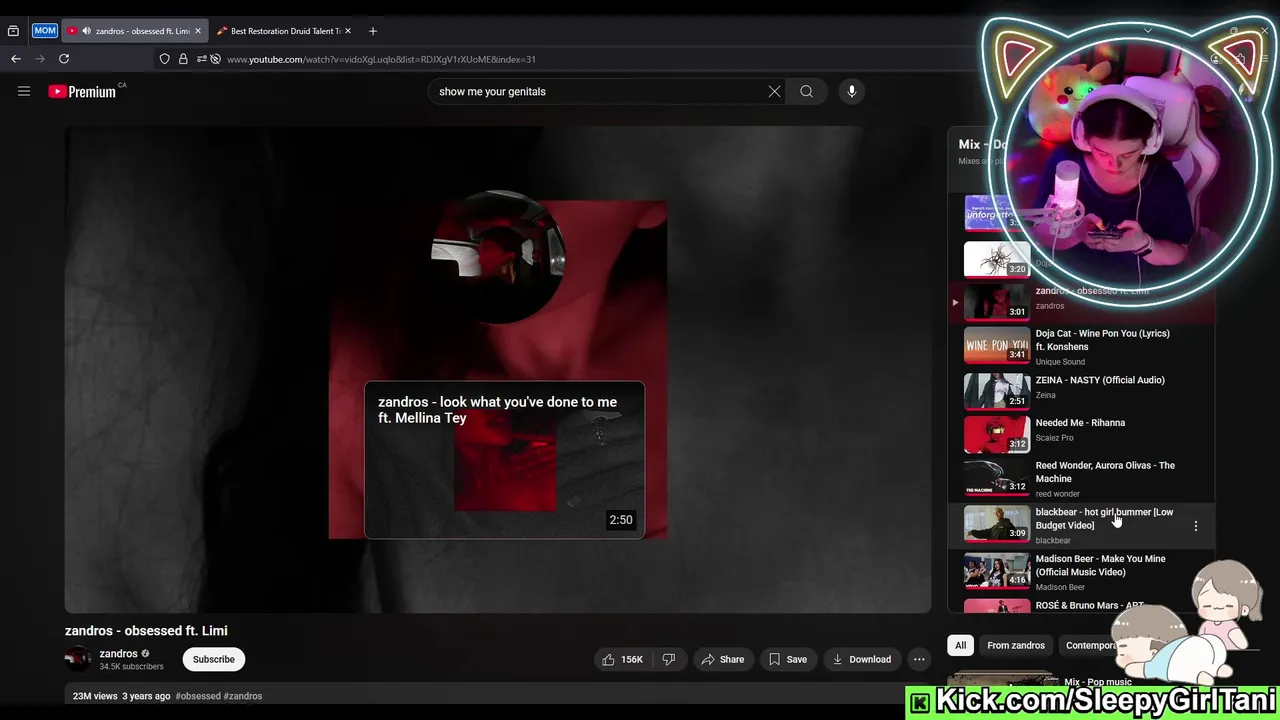The height and width of the screenshot is (720, 1280).
Task: Open a new browser tab
Action: (373, 31)
